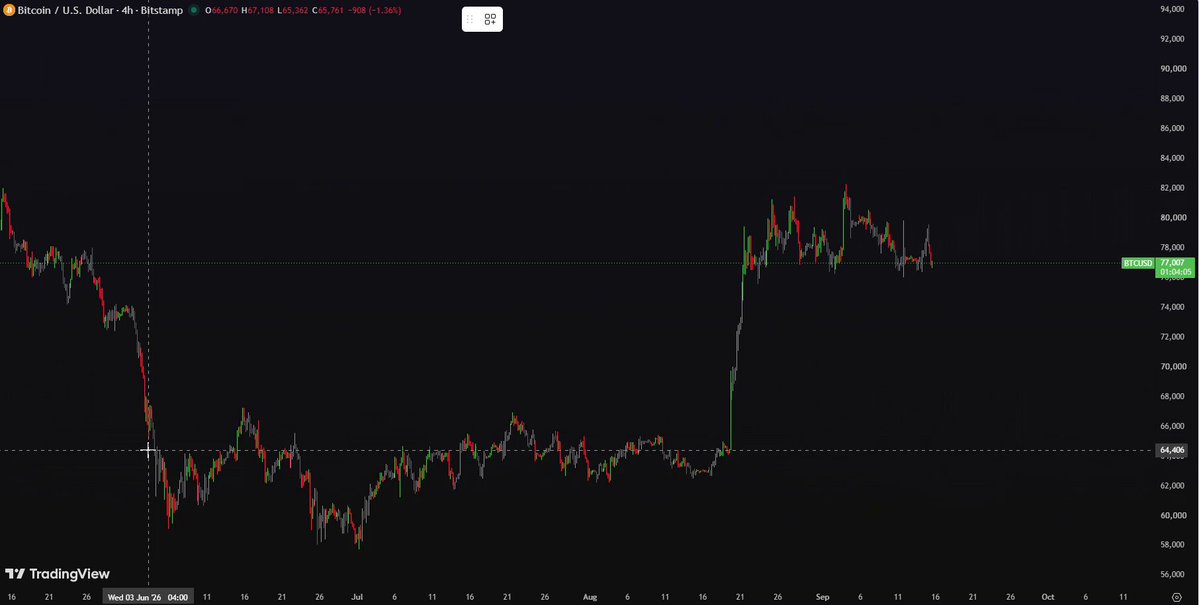1199x605 pixels.
Task: Click the Aug marker on time axis
Action: coord(590,597)
